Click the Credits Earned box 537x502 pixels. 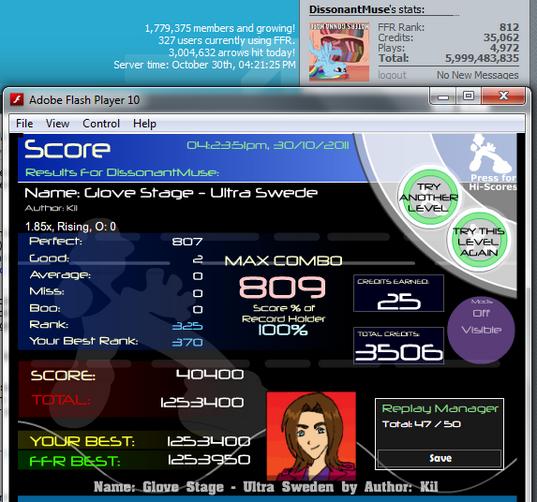coord(398,293)
